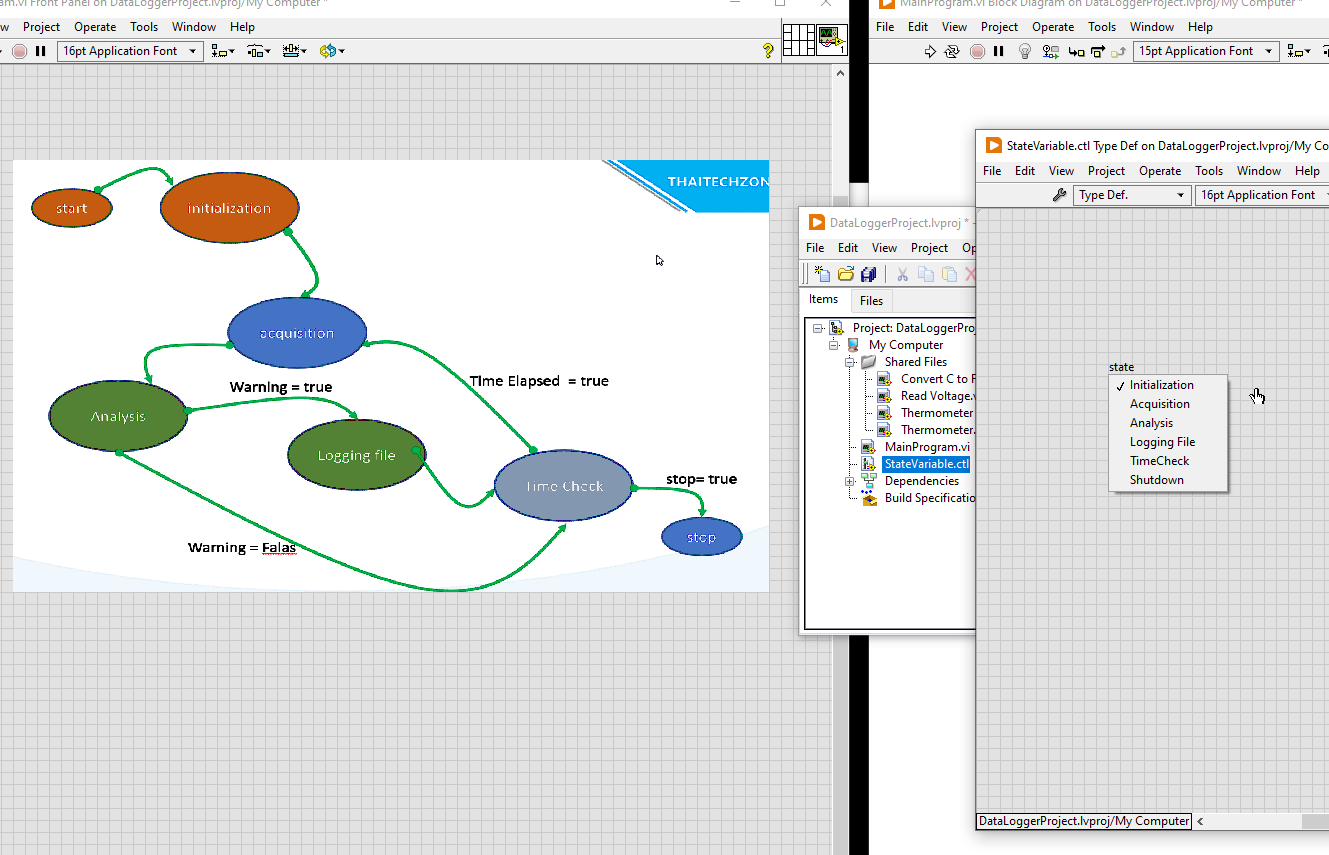Open Operate menu in StateVariable.ctl window
Screen dimensions: 1329x855
tap(1160, 171)
